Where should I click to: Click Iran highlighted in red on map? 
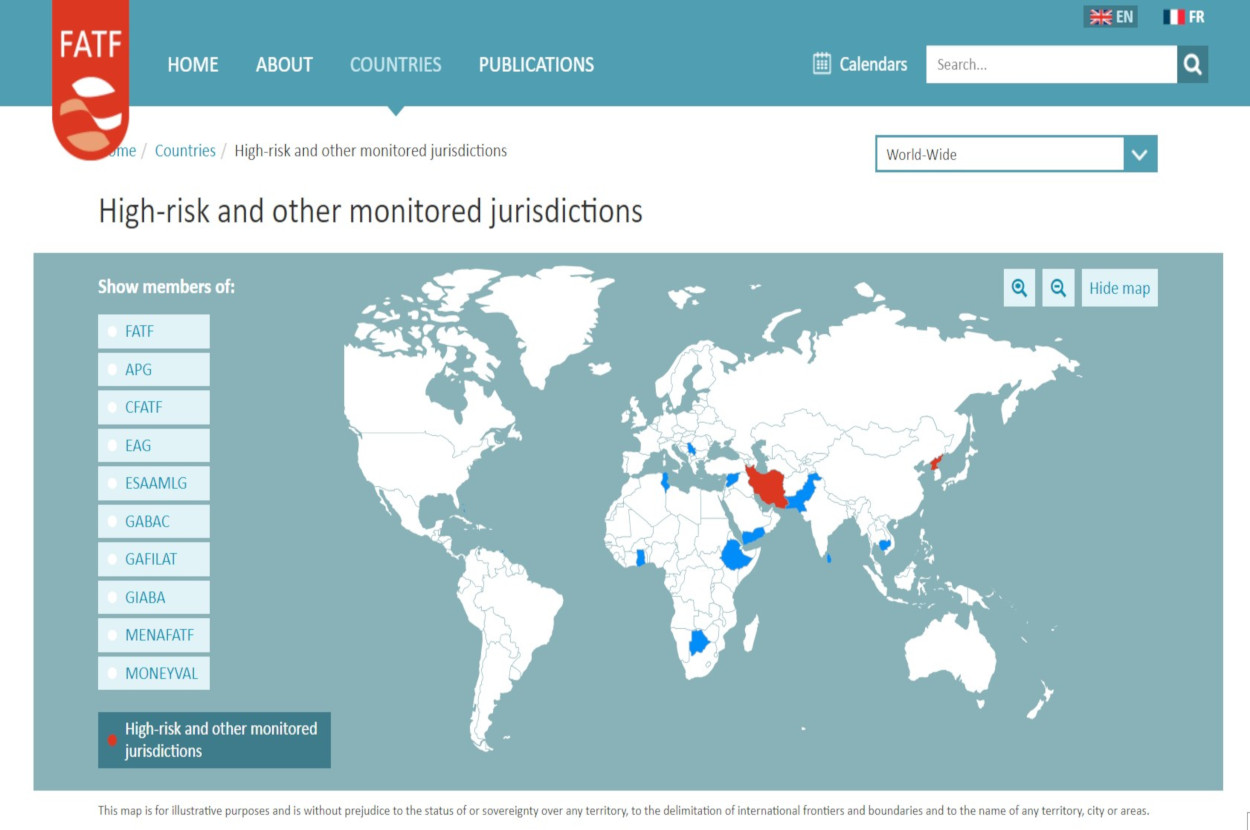pyautogui.click(x=768, y=485)
